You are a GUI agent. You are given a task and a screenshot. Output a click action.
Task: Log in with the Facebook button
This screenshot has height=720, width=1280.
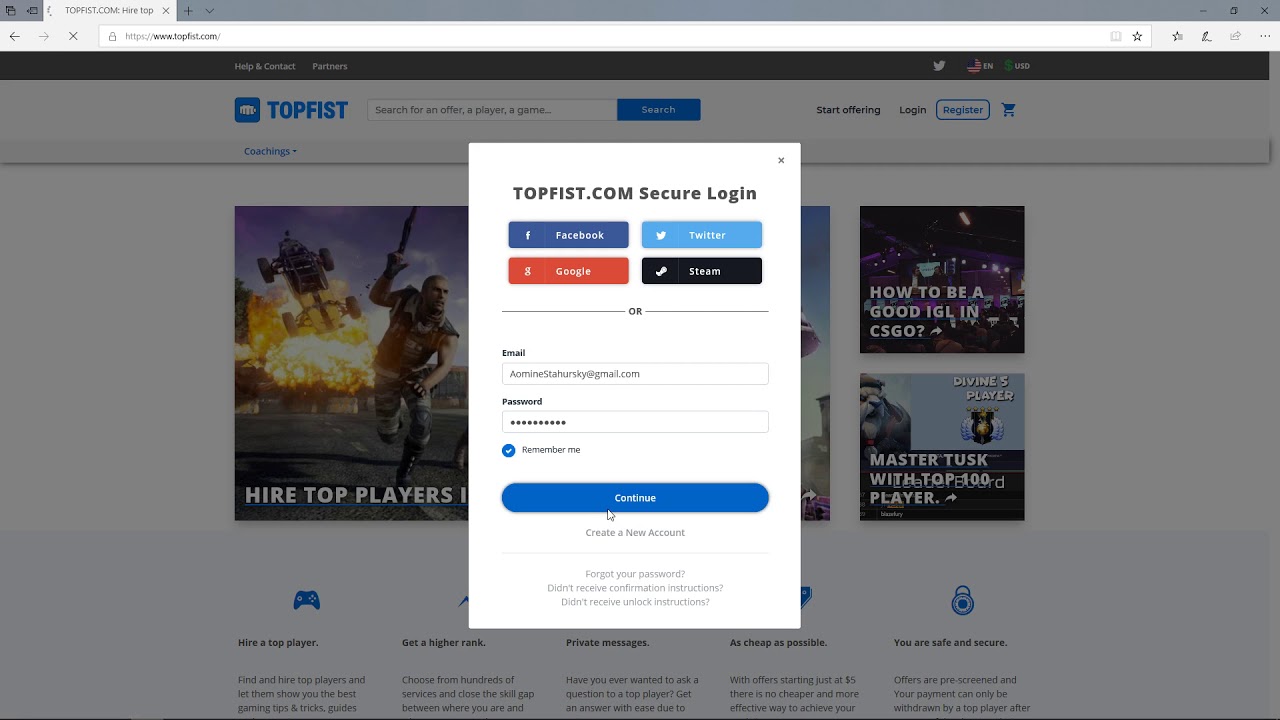568,235
